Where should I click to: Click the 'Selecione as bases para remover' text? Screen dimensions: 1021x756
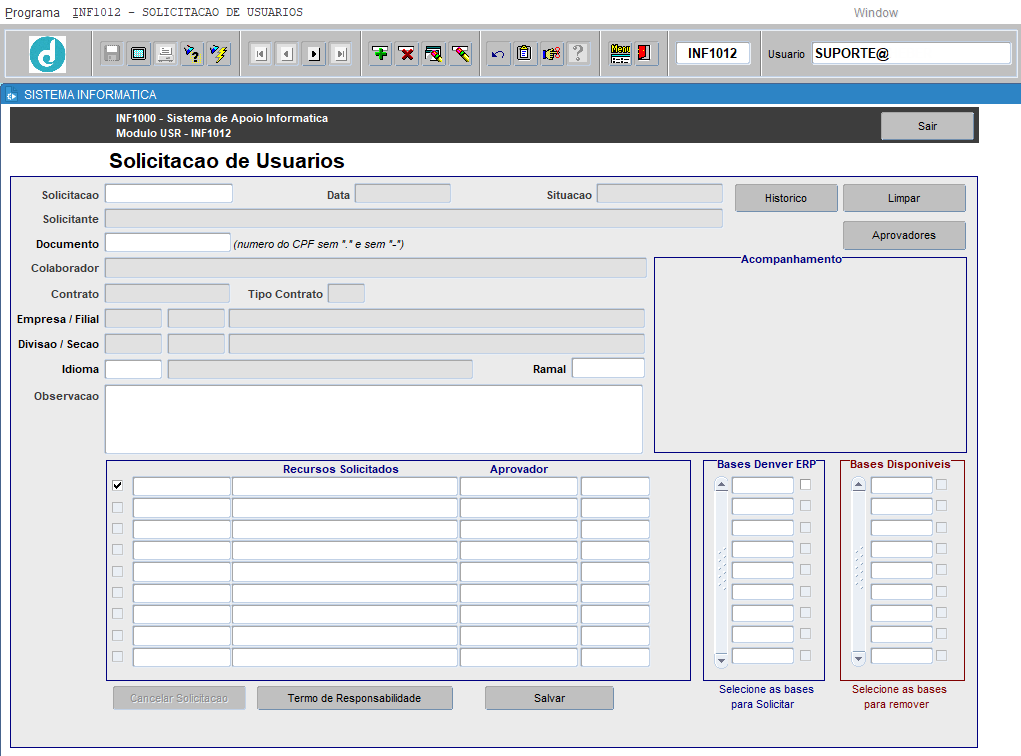899,697
